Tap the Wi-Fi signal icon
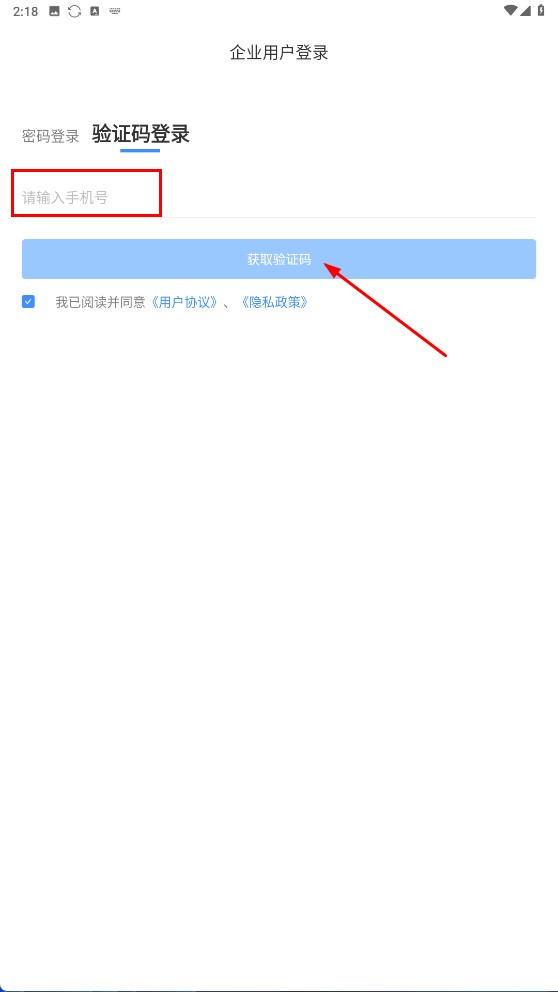 (x=511, y=10)
